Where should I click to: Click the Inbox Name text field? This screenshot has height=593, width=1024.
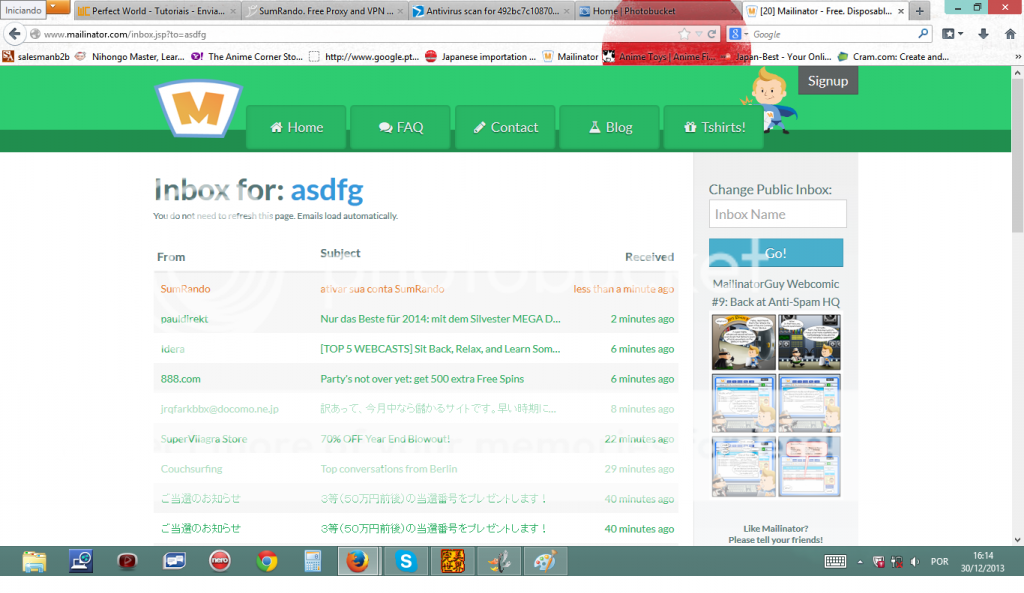777,214
